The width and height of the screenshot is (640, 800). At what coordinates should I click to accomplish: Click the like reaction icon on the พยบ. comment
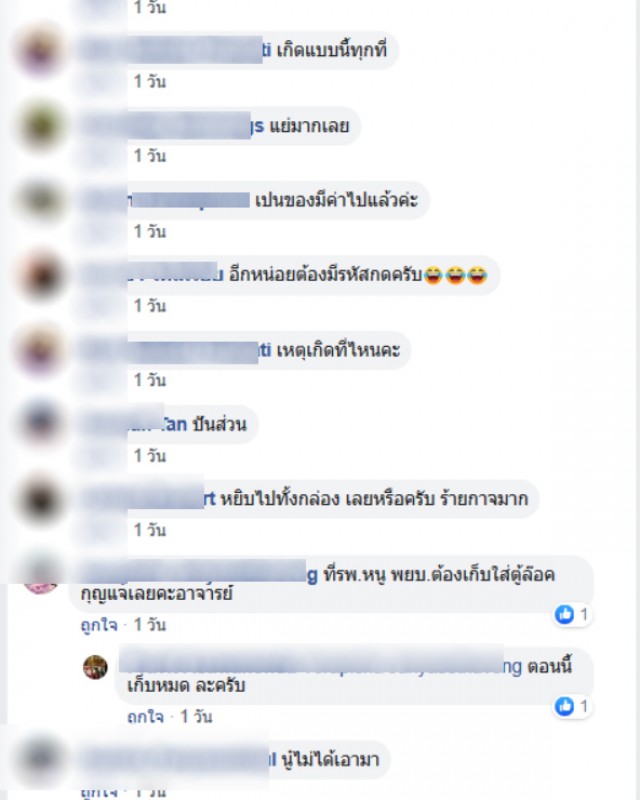[564, 614]
